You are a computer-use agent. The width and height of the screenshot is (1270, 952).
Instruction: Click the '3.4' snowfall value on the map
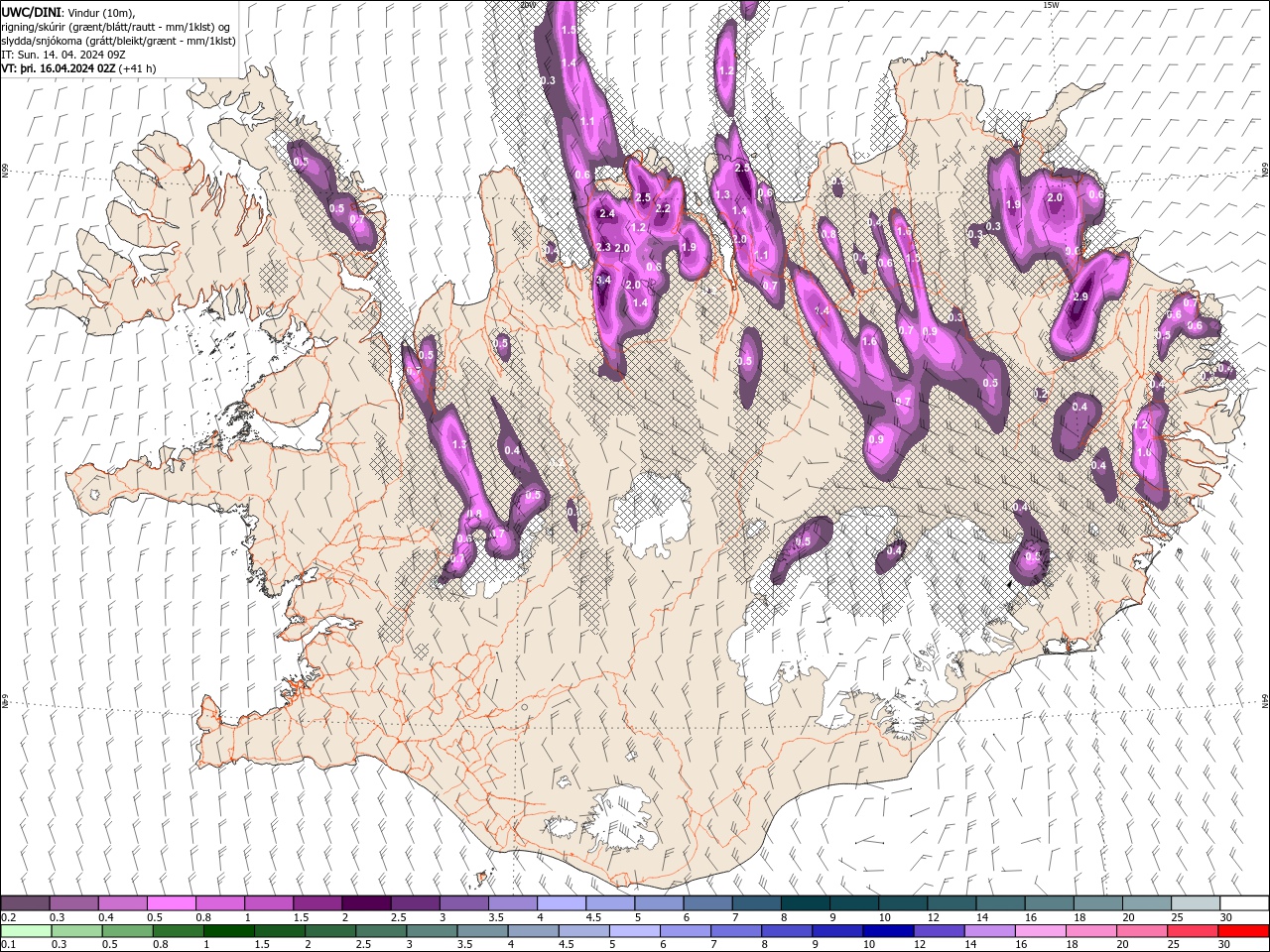click(x=603, y=281)
